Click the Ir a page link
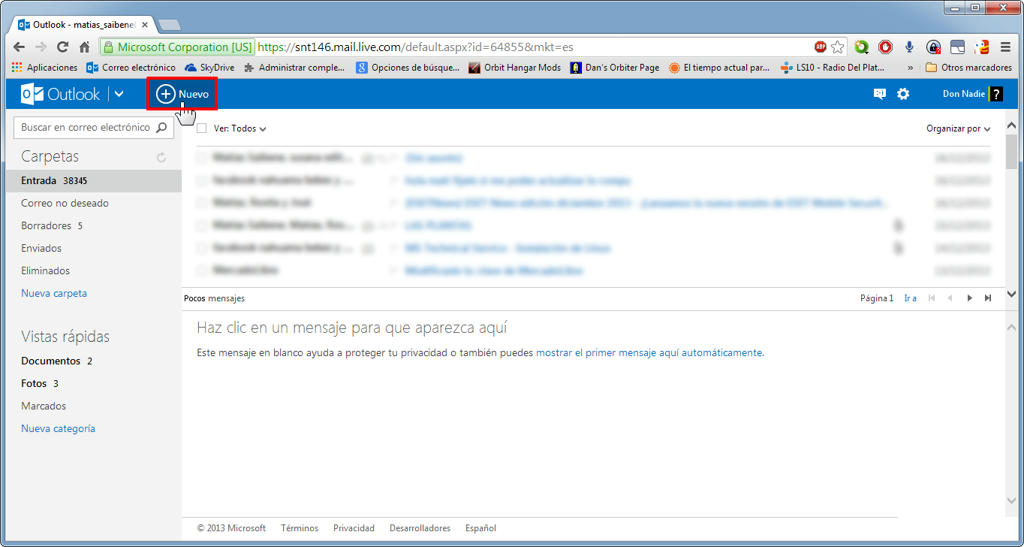 910,298
